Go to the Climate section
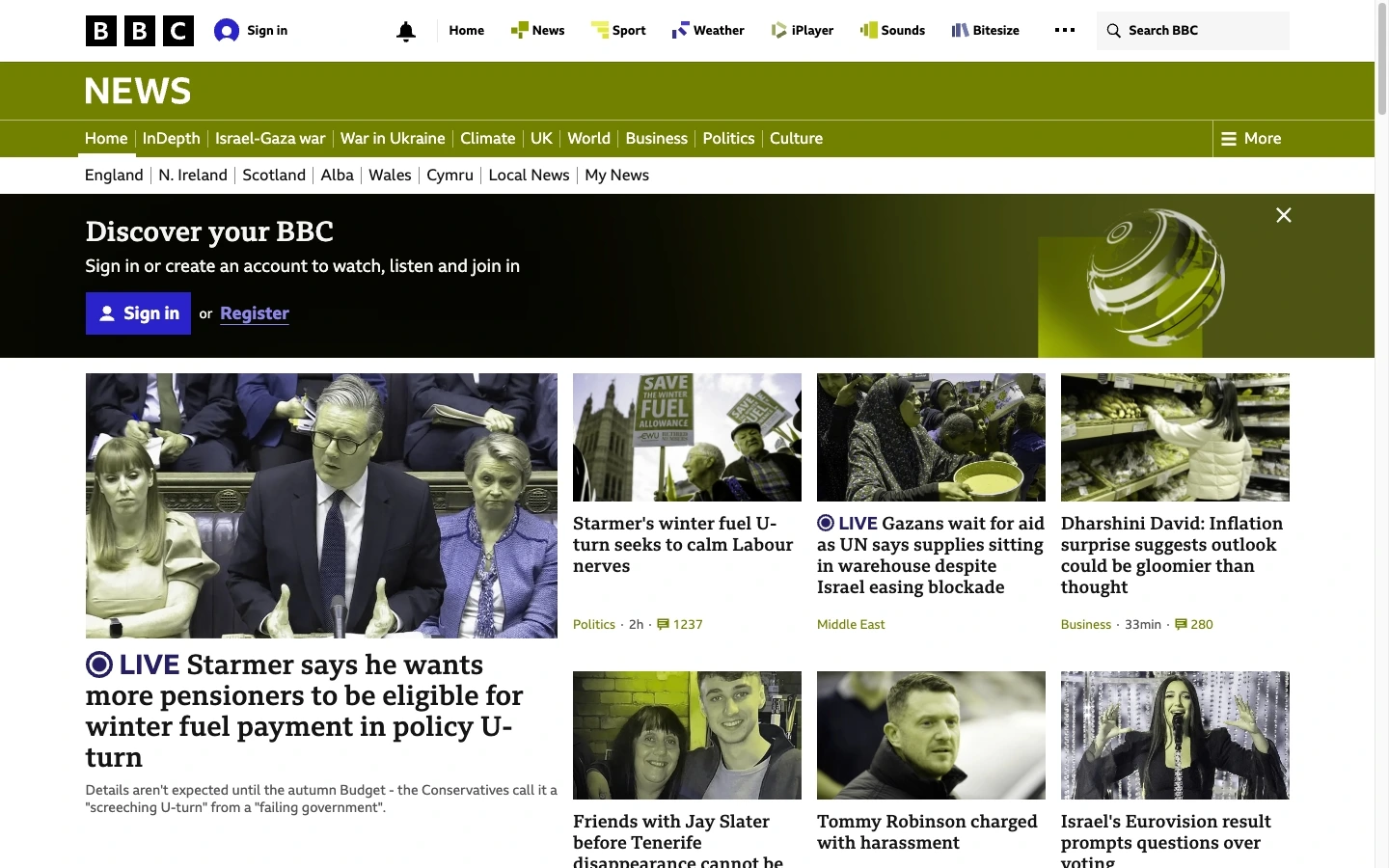Viewport: 1389px width, 868px height. coord(488,139)
